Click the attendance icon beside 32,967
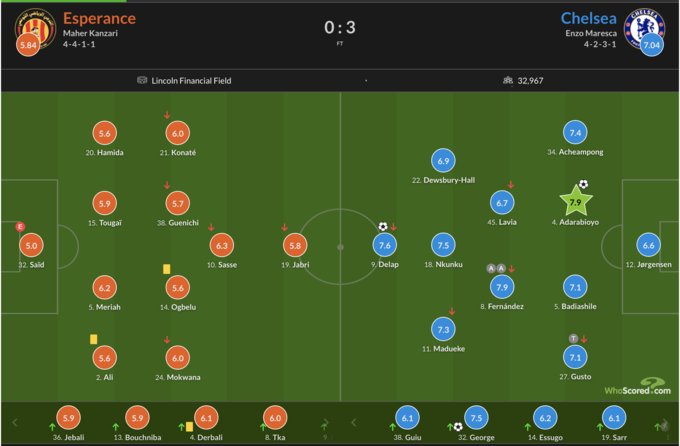Image resolution: width=680 pixels, height=446 pixels. [507, 80]
